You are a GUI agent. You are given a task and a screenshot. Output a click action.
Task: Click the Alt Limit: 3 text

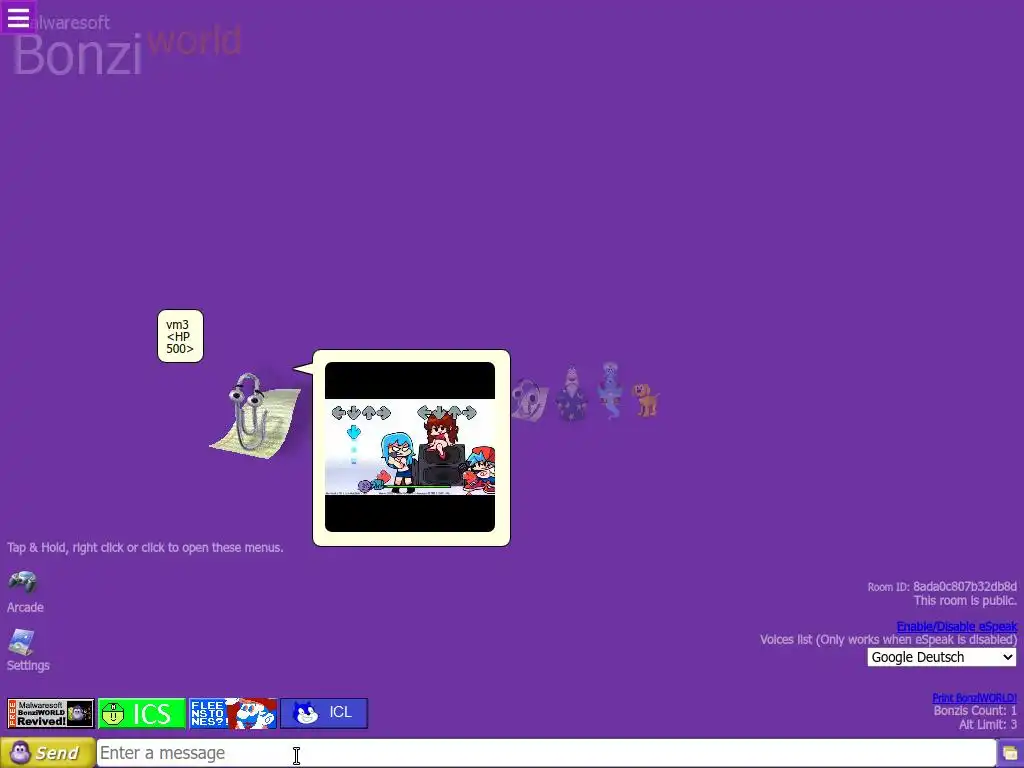(x=987, y=724)
